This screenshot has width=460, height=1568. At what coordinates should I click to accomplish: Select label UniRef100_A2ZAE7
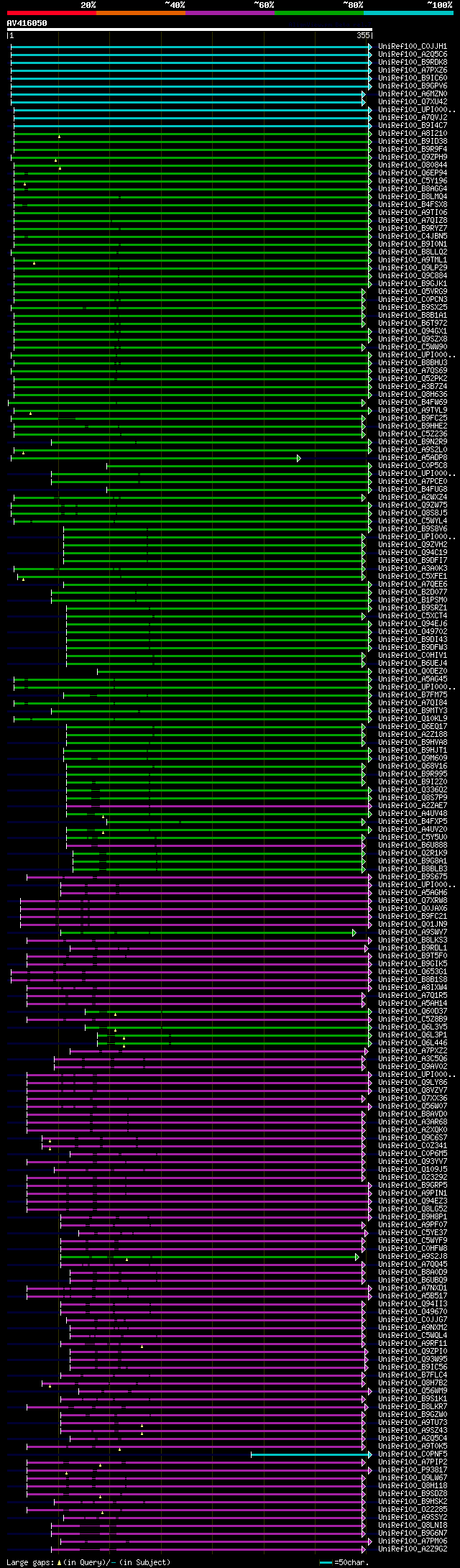tap(413, 805)
